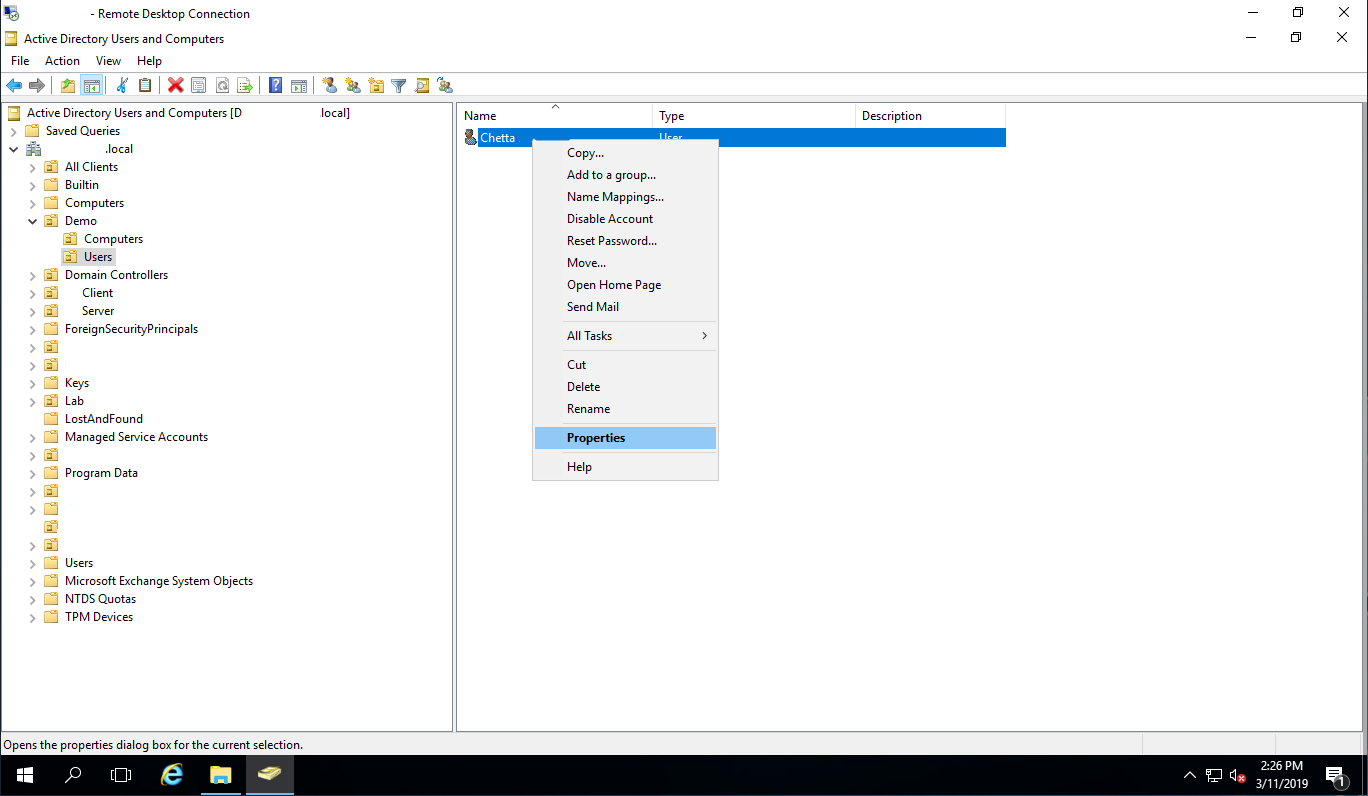Choose Rename from the context menu
Image resolution: width=1368 pixels, height=796 pixels.
click(x=625, y=409)
